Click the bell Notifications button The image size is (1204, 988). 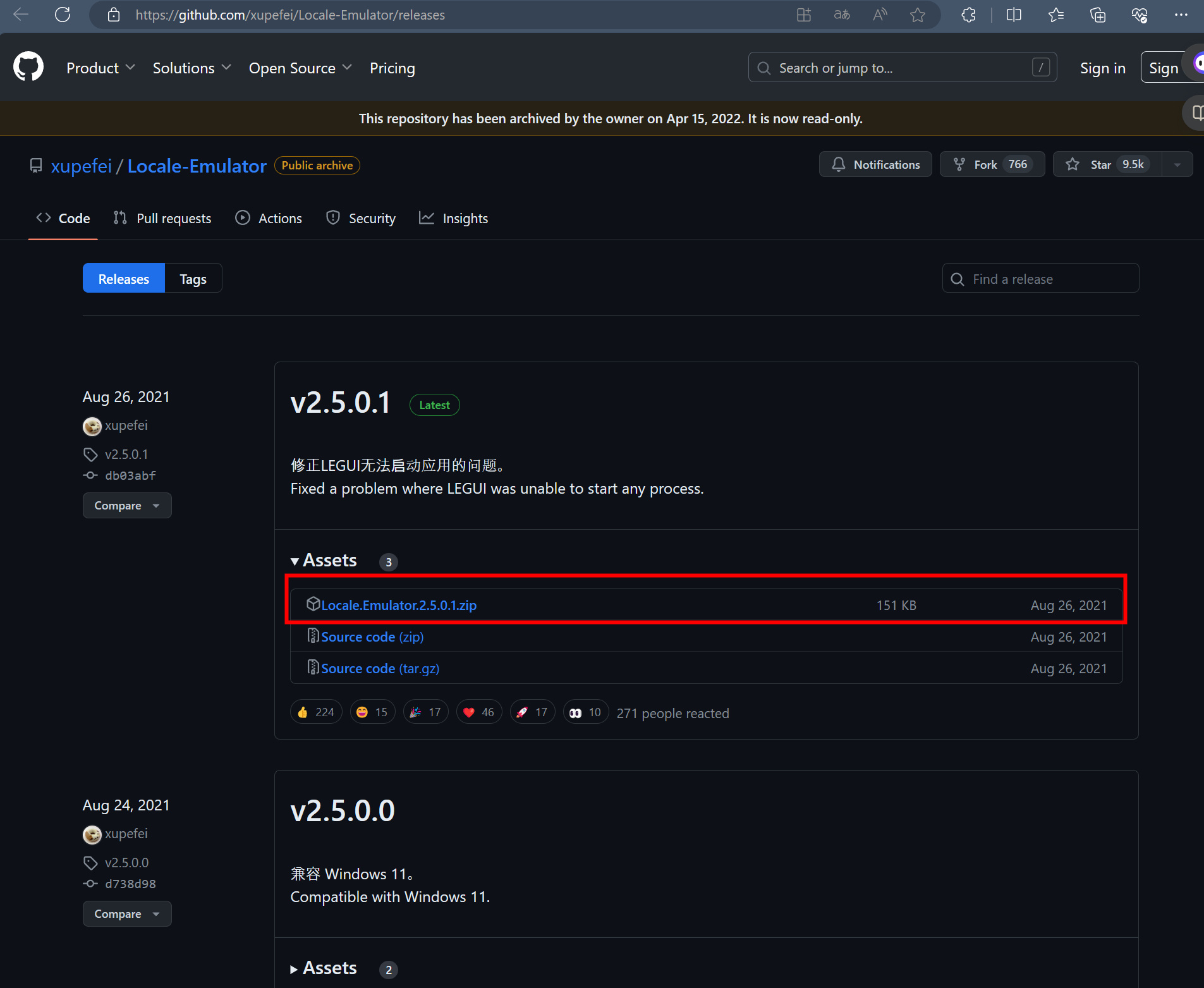(875, 164)
